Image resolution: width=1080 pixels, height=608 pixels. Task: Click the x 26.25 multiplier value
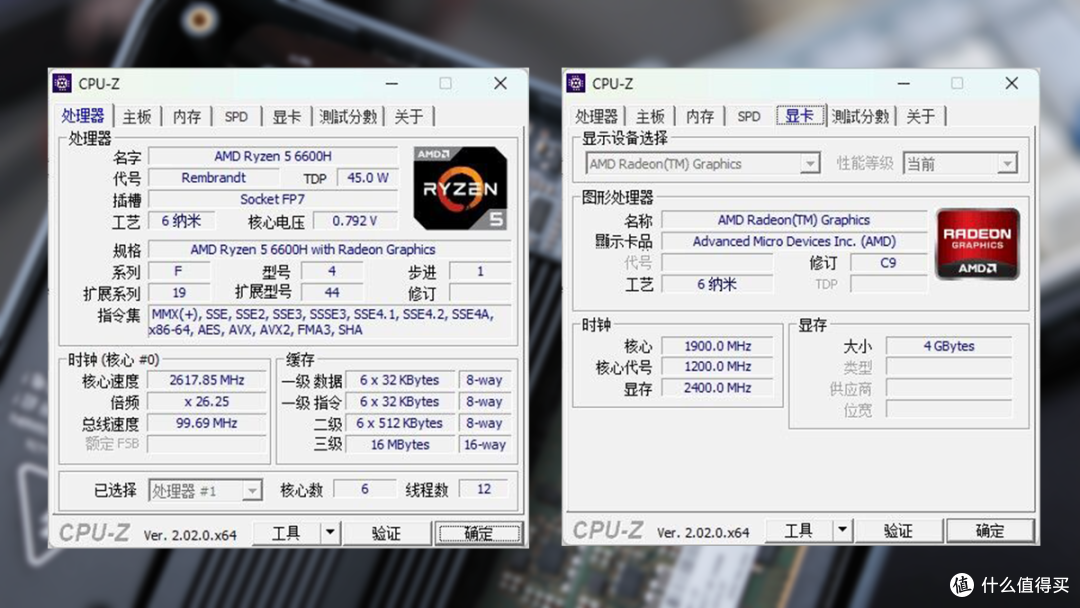[x=207, y=401]
